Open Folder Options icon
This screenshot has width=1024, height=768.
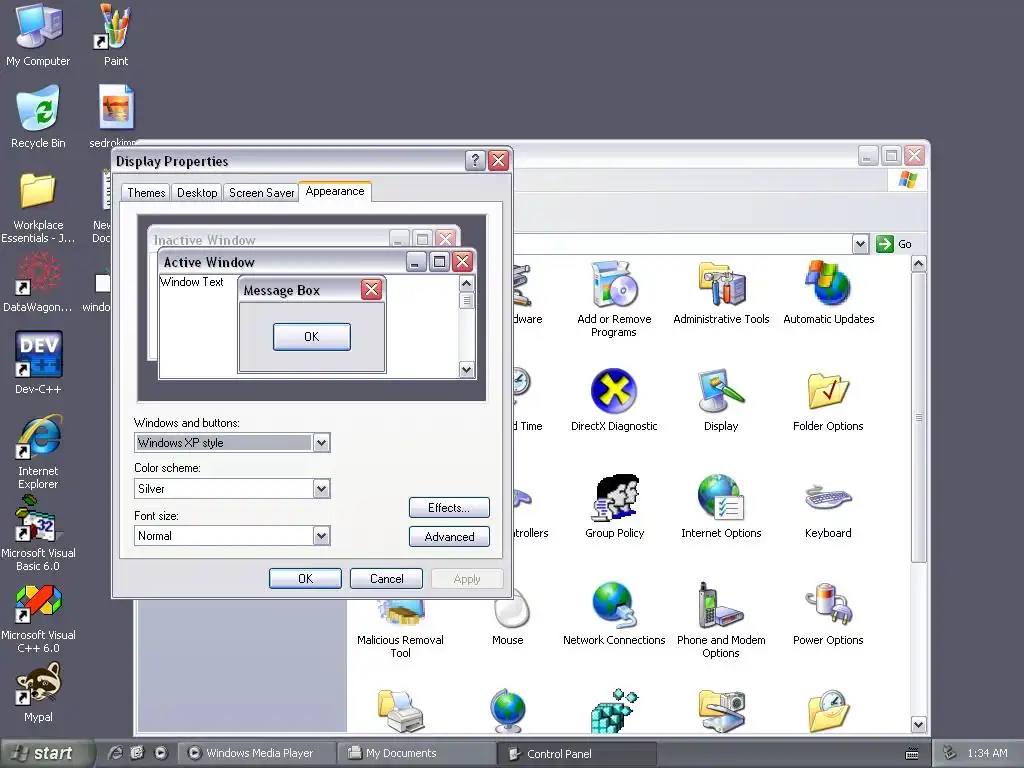[828, 400]
